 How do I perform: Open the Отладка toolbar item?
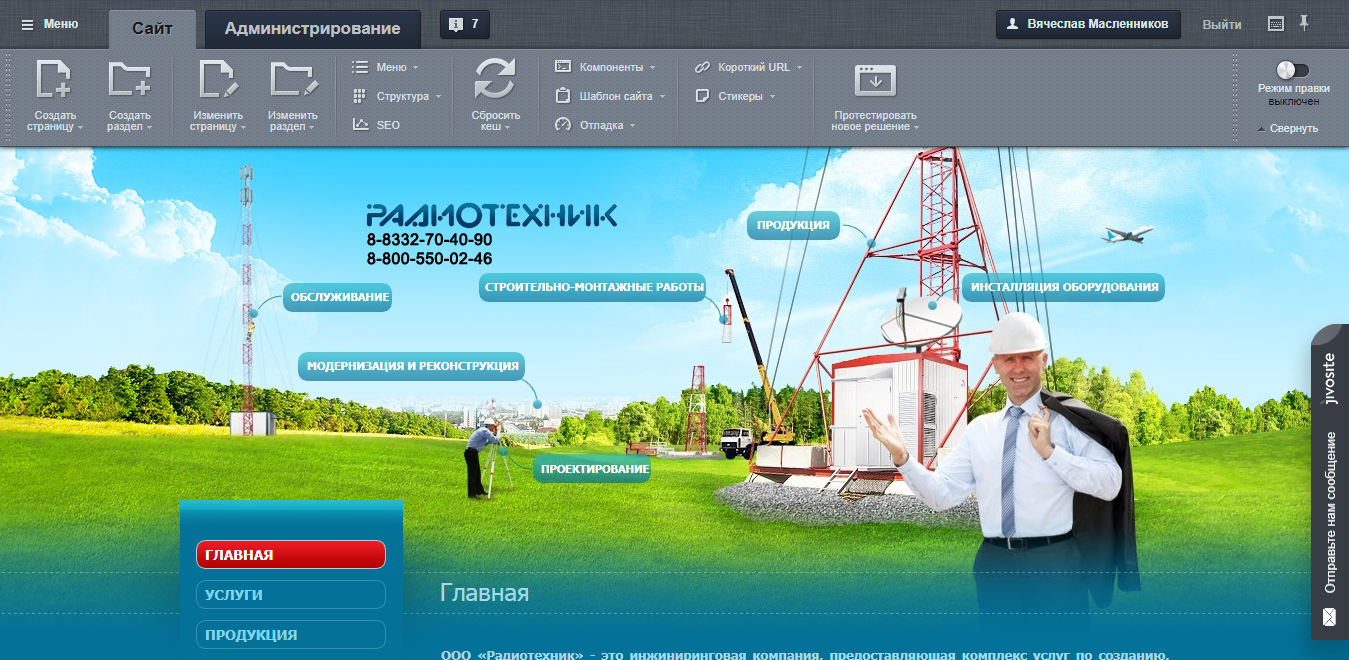pos(595,125)
